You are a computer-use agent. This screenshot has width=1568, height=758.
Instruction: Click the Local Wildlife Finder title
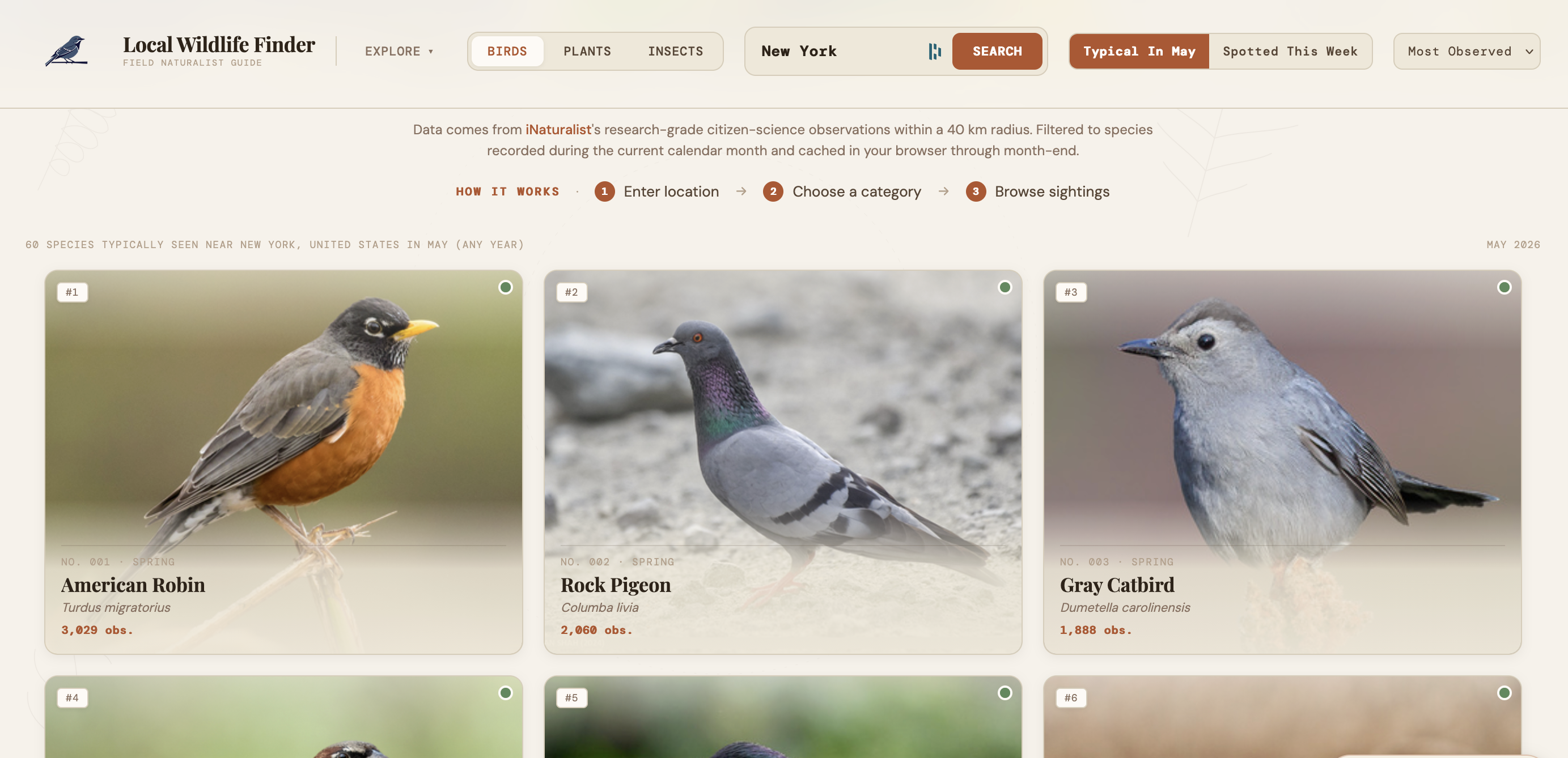pyautogui.click(x=218, y=44)
